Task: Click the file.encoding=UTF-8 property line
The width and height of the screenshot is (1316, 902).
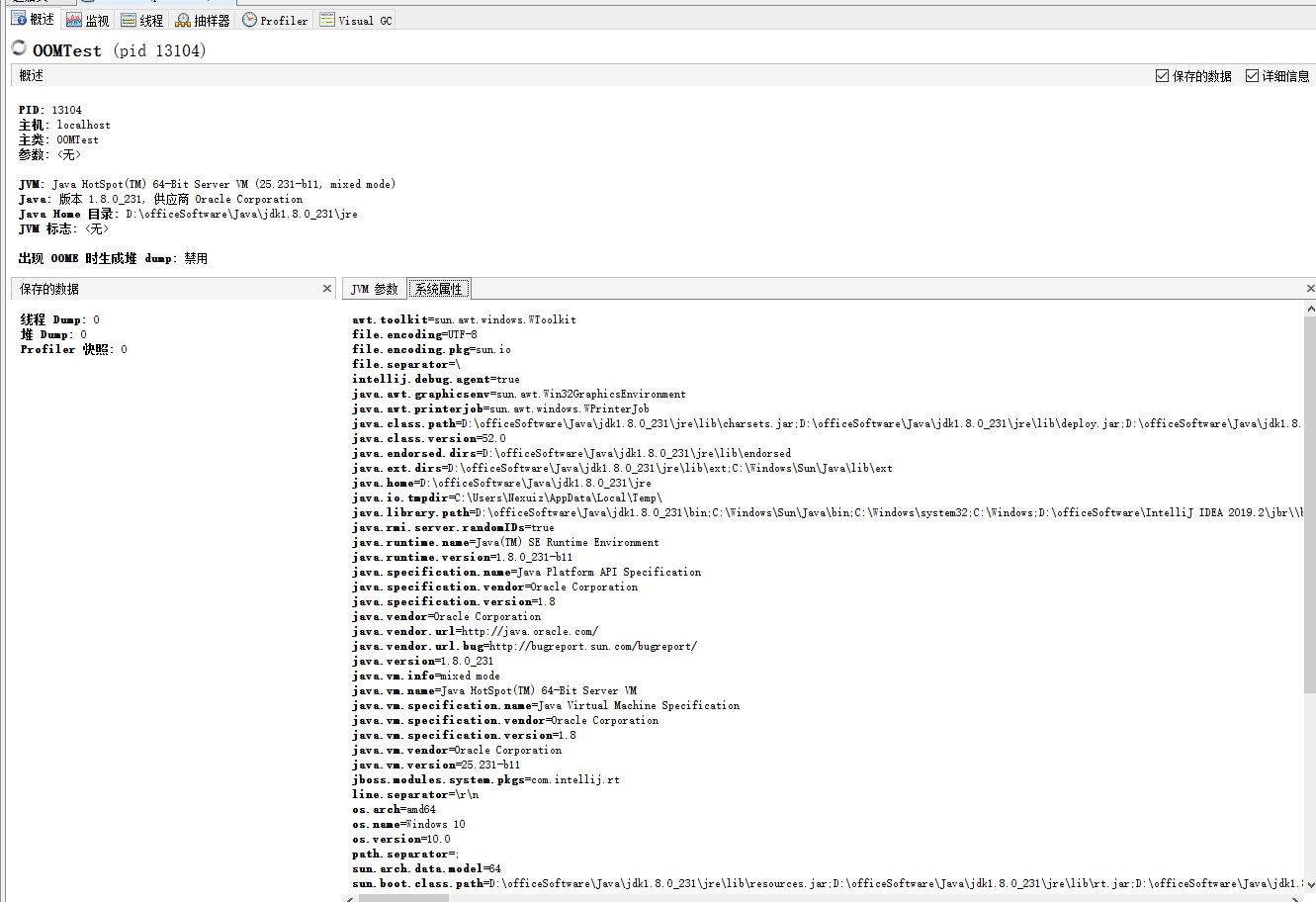Action: pyautogui.click(x=414, y=334)
